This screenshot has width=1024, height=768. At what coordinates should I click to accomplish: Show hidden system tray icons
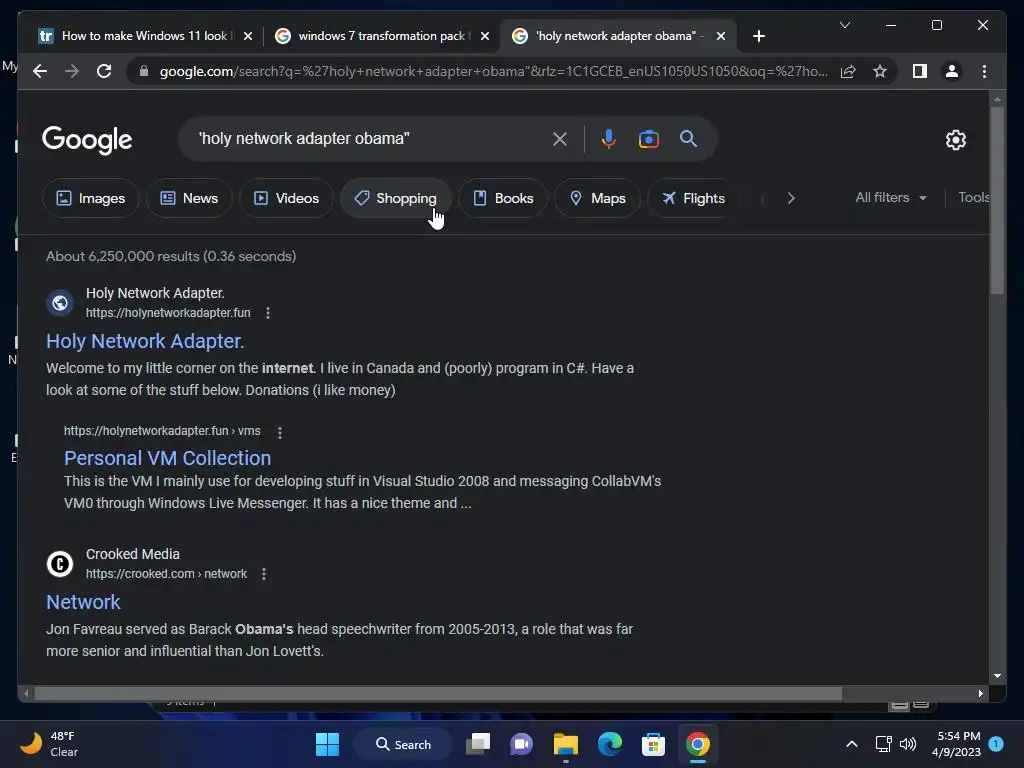(852, 744)
